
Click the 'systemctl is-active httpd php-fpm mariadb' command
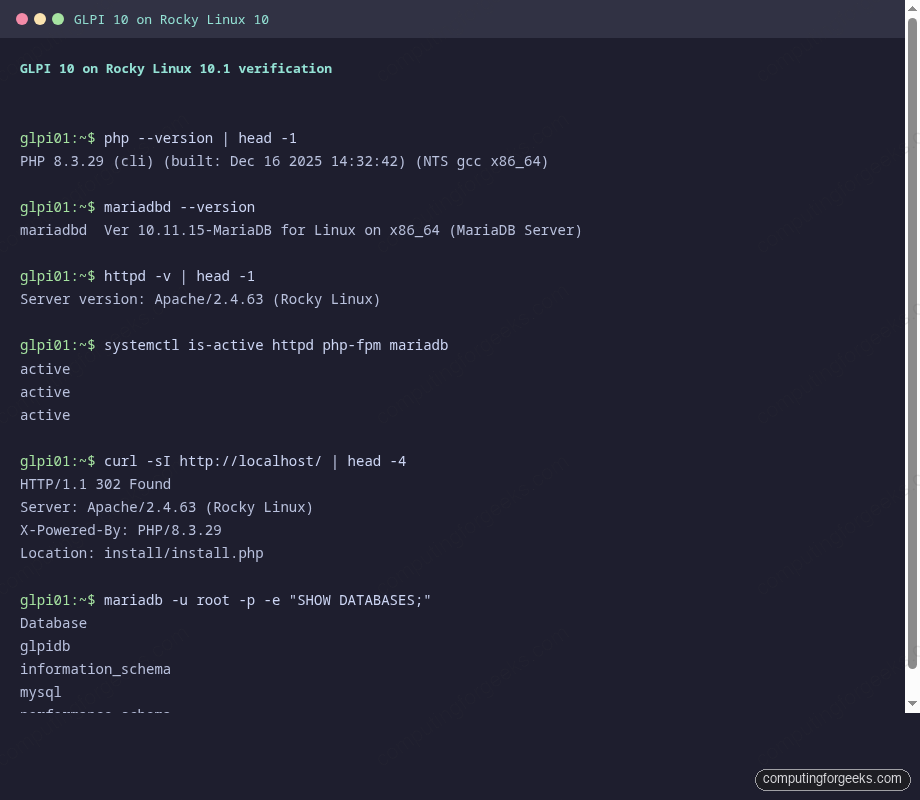[276, 345]
